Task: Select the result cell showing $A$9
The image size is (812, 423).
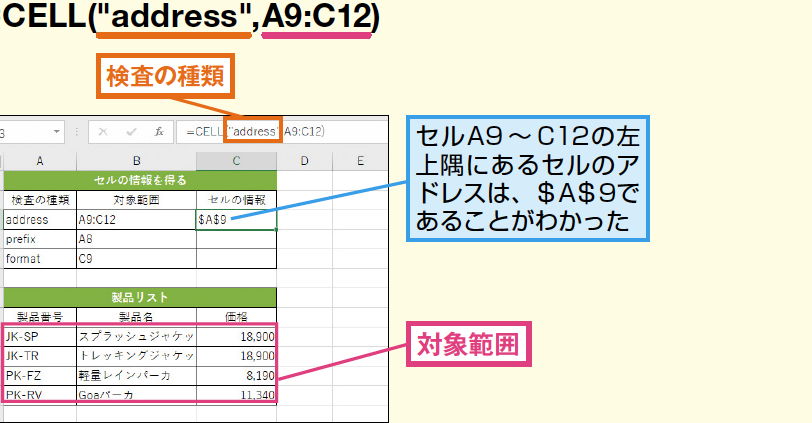Action: 236,220
